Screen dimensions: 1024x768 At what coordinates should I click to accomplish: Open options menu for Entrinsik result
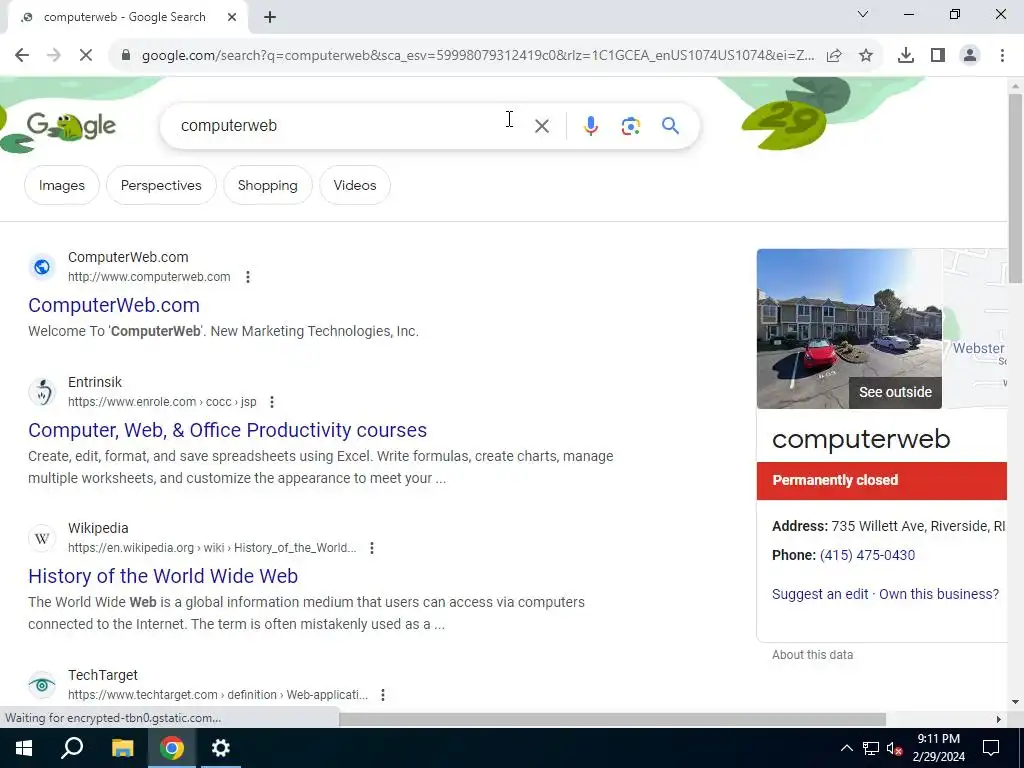coord(272,402)
